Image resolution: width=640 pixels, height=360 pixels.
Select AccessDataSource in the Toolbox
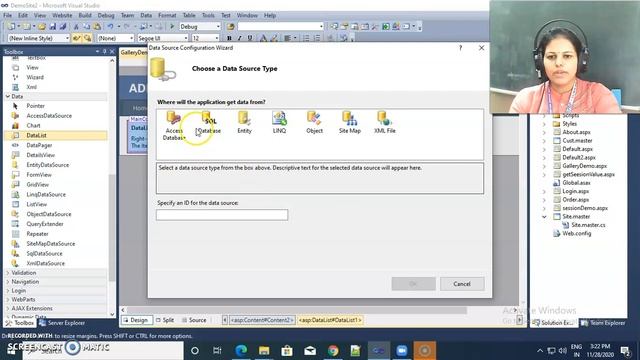click(x=49, y=116)
